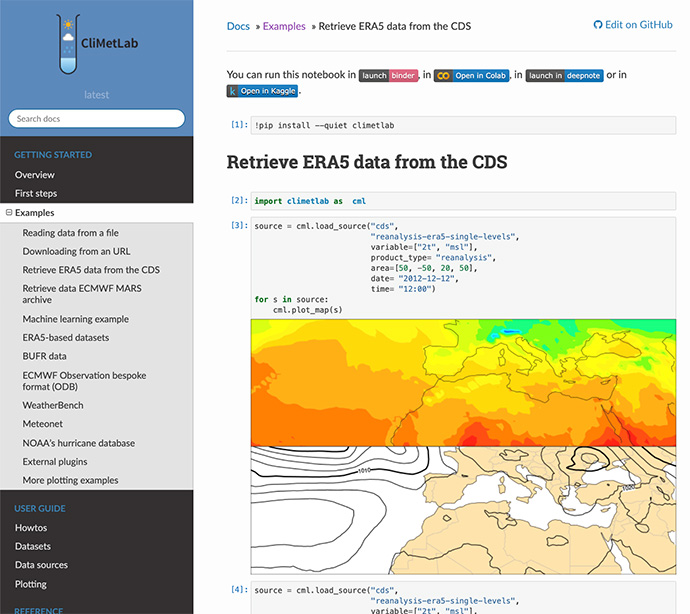The height and width of the screenshot is (614, 690).
Task: Click the Retrieve ERA5 data heading
Action: click(367, 162)
